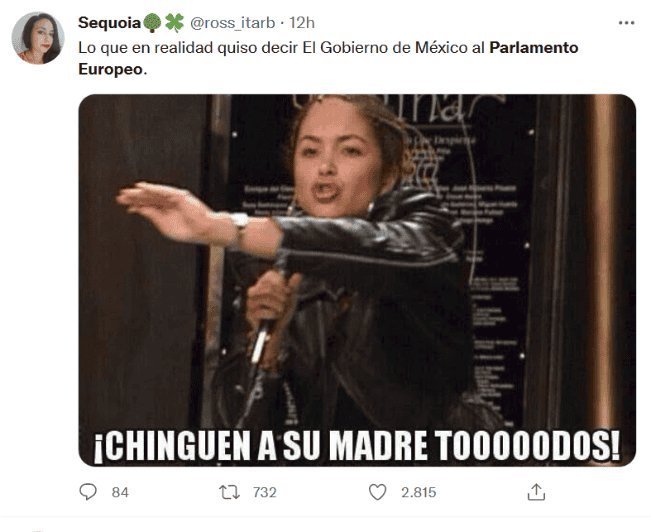Click the tweet text about Gobierno de México

click(x=328, y=58)
